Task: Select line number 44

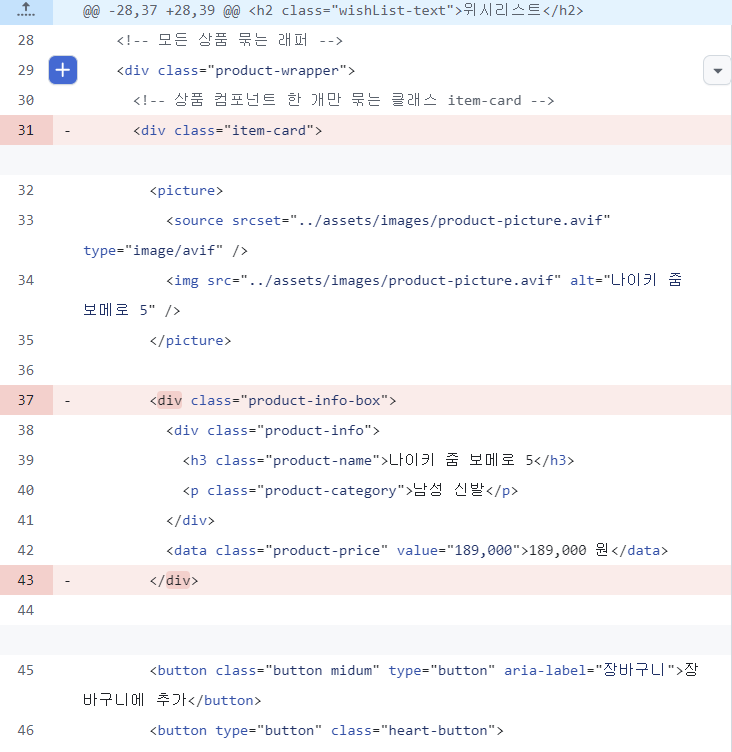Action: (26, 610)
